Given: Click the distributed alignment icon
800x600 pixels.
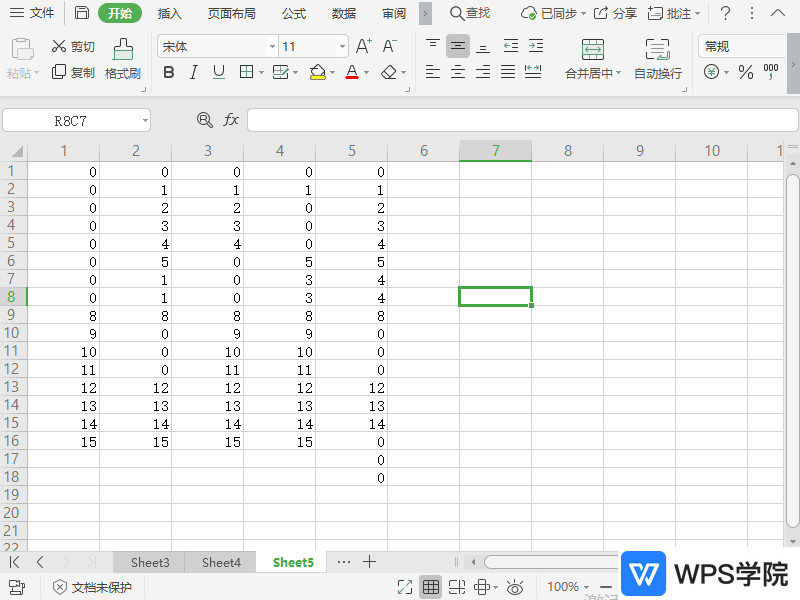Looking at the screenshot, I should tap(533, 72).
